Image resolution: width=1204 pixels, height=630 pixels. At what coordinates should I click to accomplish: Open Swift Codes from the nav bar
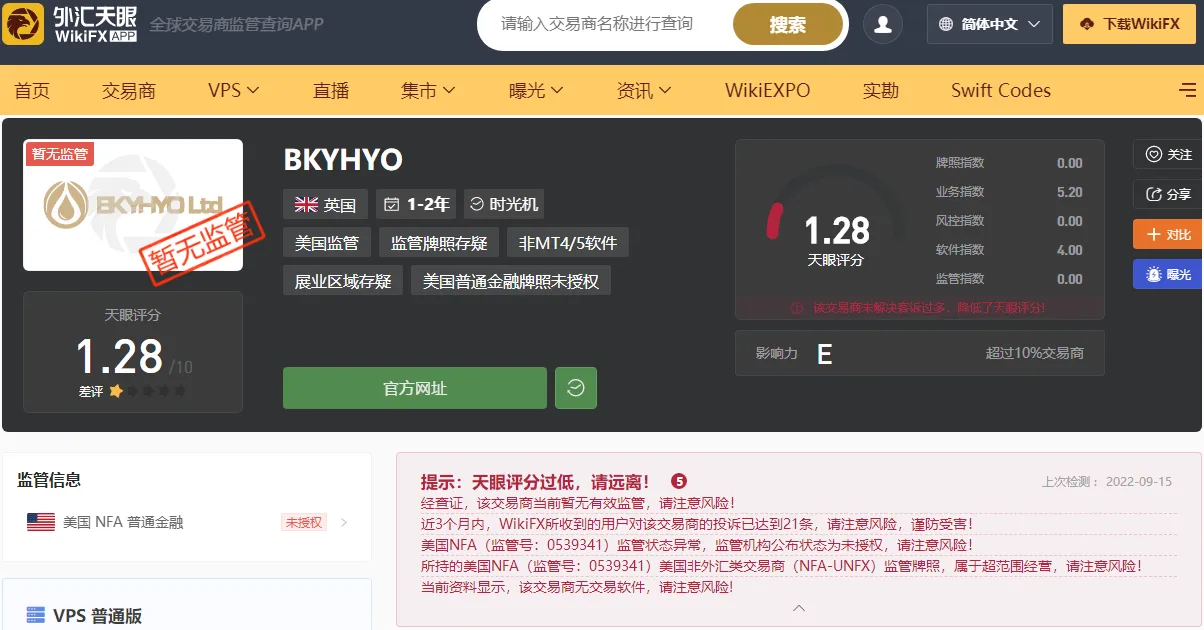[1001, 90]
